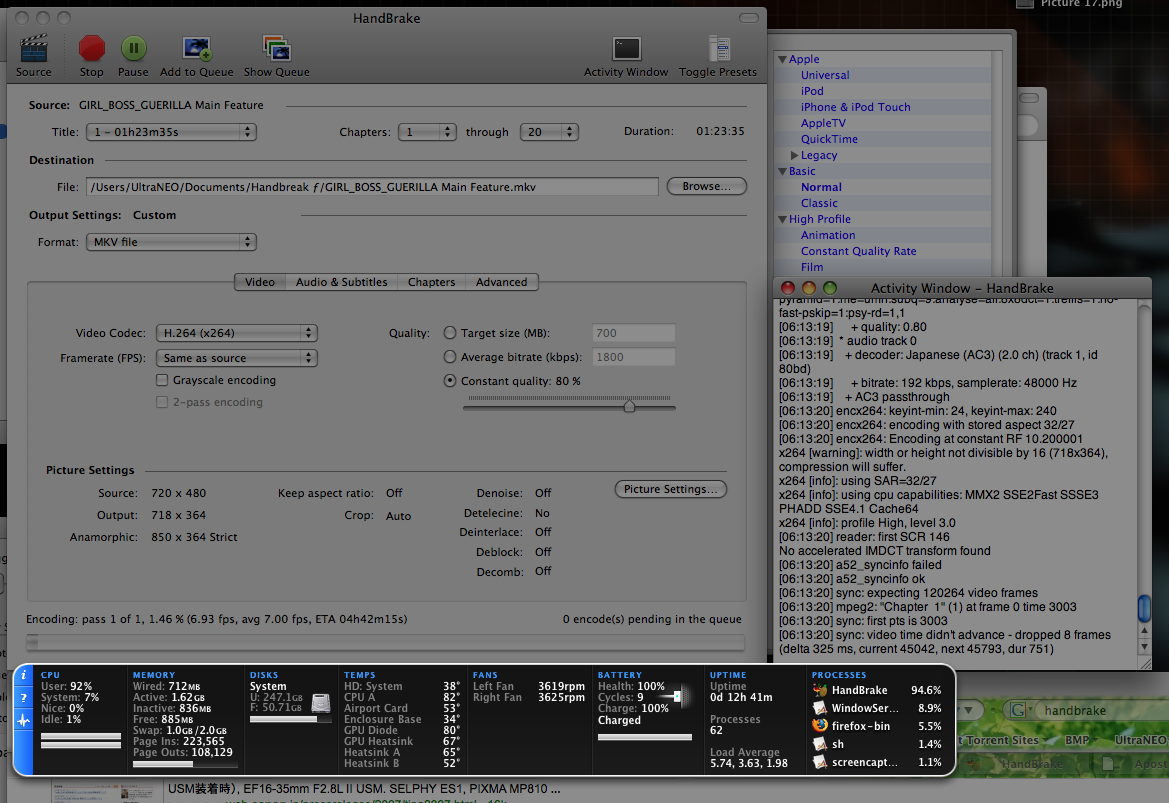Switch to the Audio & Subtitles tab
Viewport: 1169px width, 803px height.
[x=341, y=282]
